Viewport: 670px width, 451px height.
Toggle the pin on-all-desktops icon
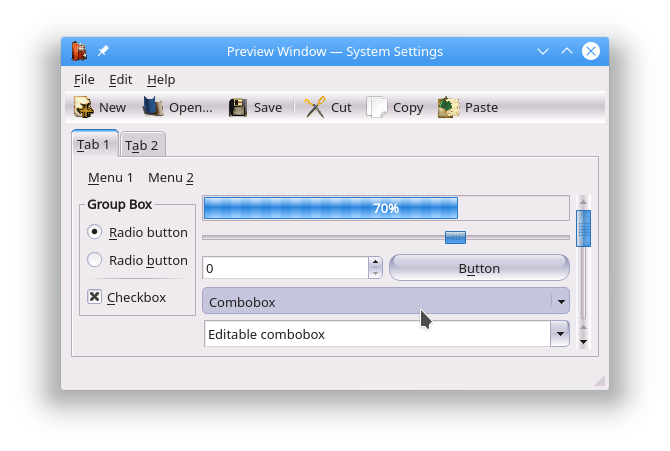tap(103, 51)
